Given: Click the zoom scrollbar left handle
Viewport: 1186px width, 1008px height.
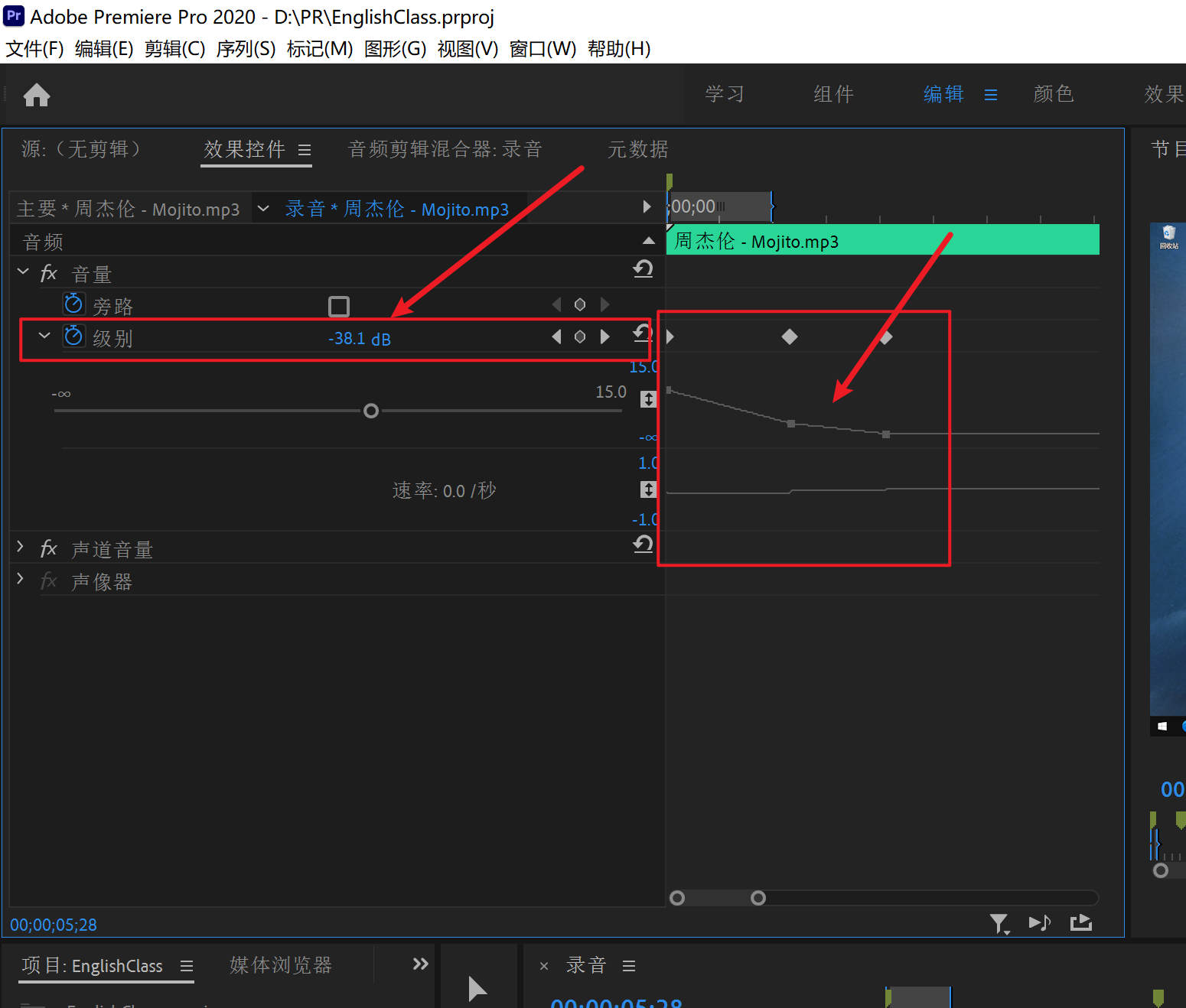Looking at the screenshot, I should (677, 898).
